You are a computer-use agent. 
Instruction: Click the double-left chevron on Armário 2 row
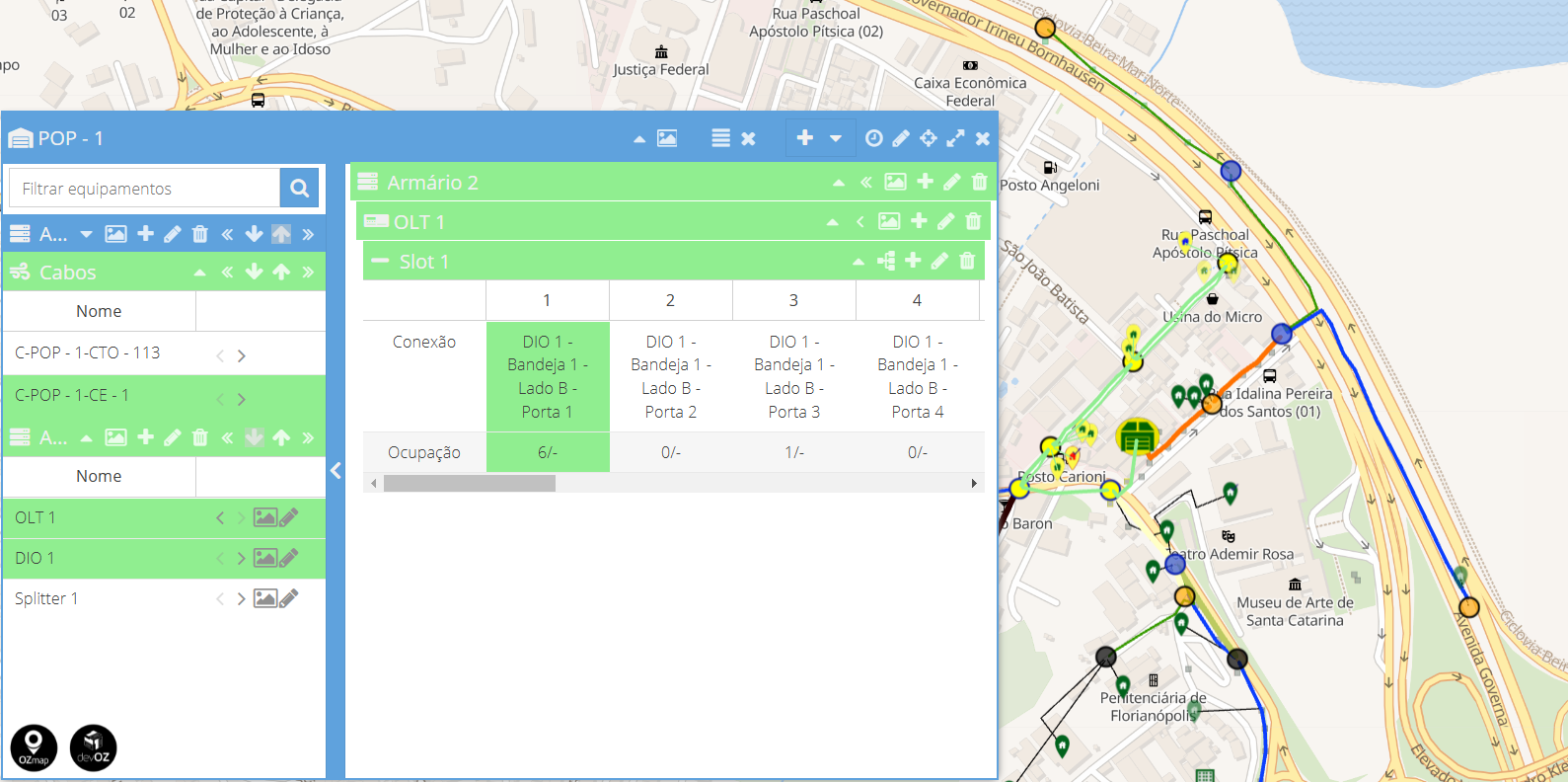866,182
